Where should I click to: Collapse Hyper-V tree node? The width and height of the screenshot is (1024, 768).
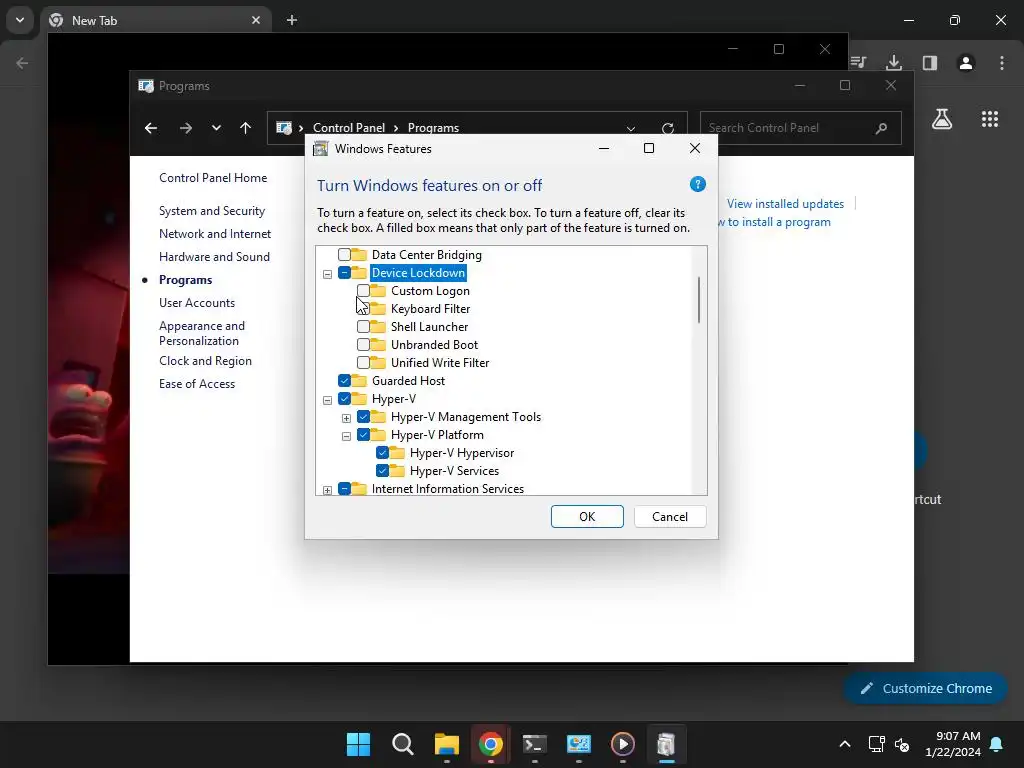(x=327, y=400)
